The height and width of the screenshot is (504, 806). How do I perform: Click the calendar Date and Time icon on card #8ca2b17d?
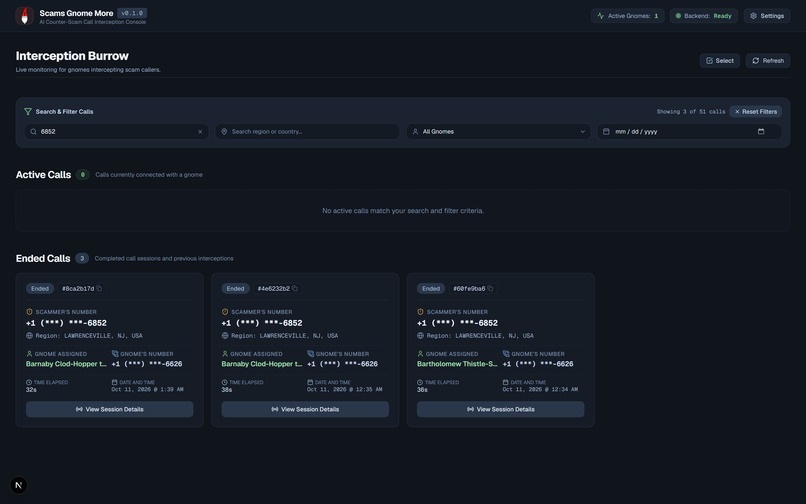point(115,382)
